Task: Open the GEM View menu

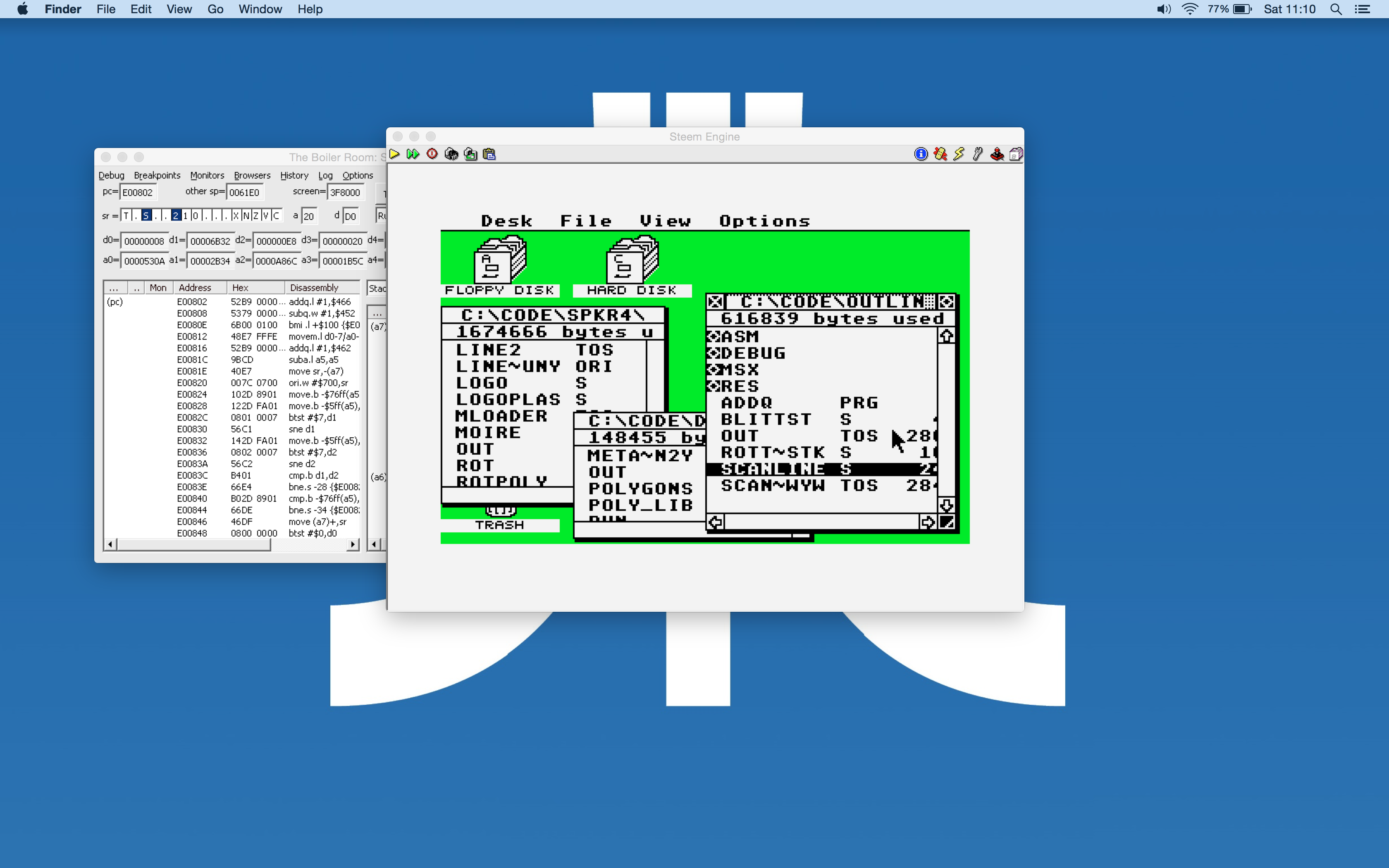Action: tap(665, 221)
